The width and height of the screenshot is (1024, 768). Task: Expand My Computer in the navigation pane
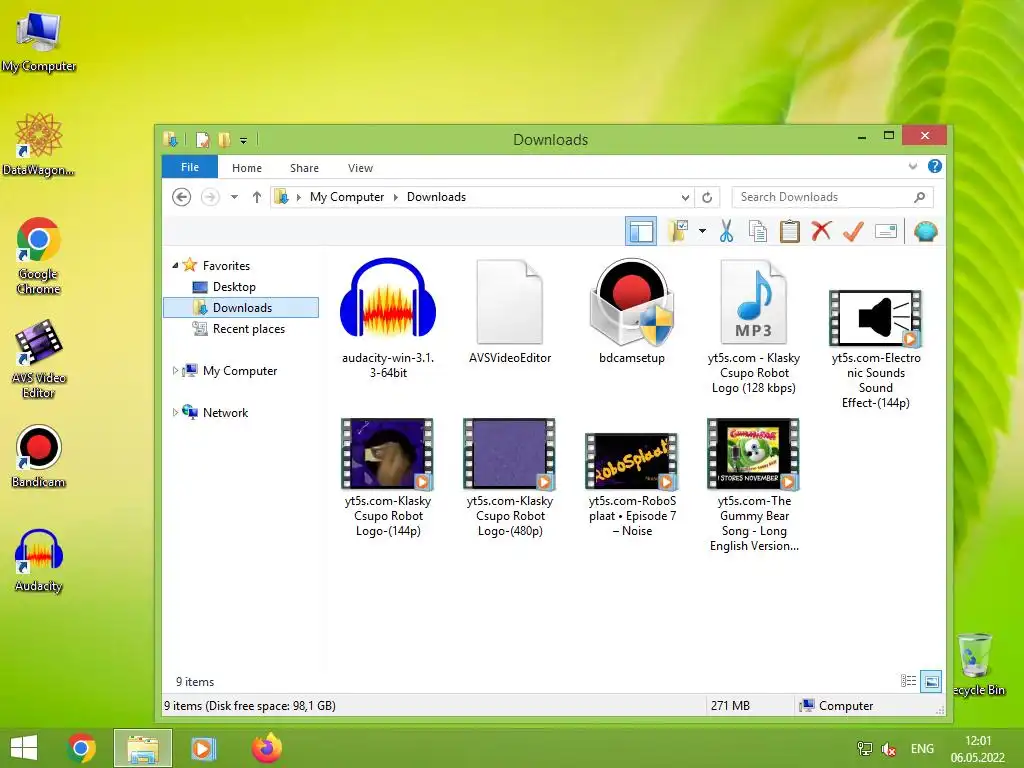(174, 370)
